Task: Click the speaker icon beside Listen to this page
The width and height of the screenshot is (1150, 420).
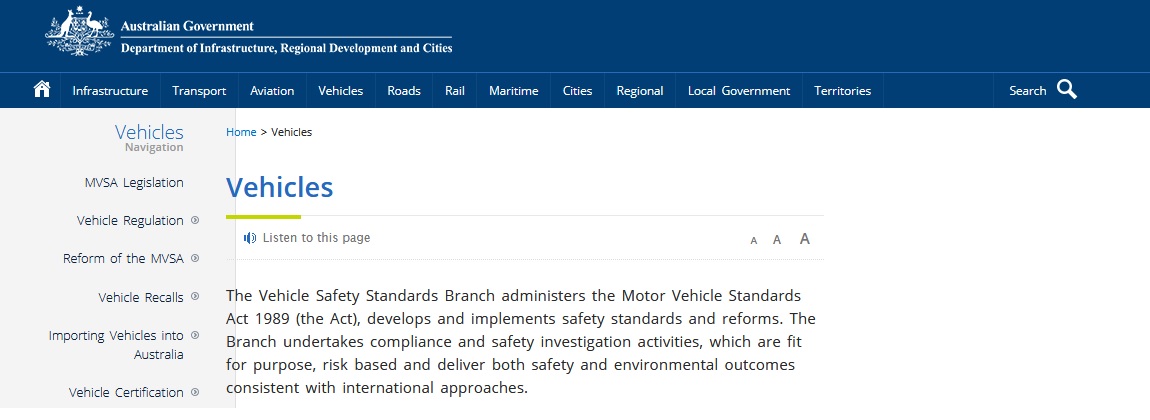Action: point(250,238)
